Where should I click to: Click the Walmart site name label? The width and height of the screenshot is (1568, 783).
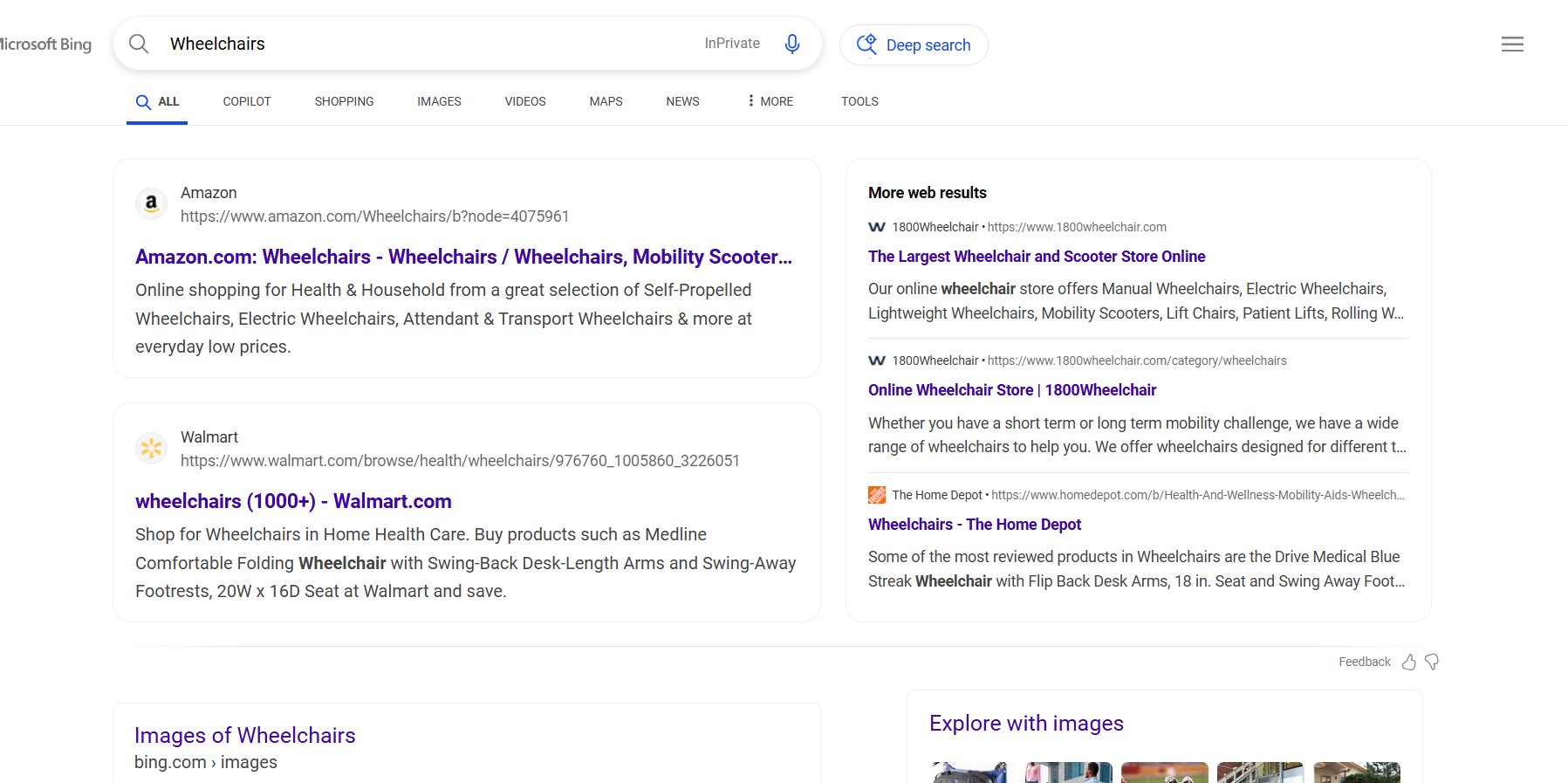[209, 437]
